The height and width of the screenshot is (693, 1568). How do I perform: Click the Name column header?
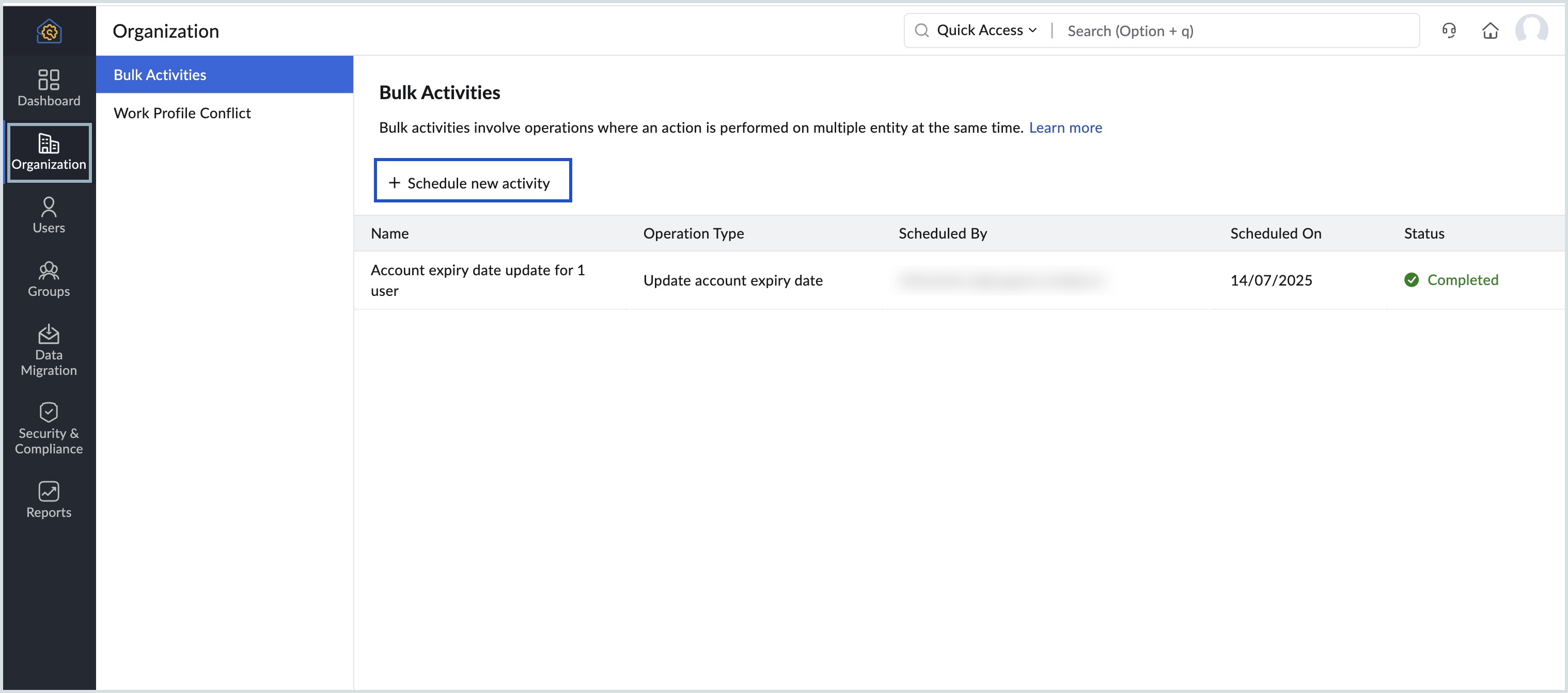[x=389, y=233]
